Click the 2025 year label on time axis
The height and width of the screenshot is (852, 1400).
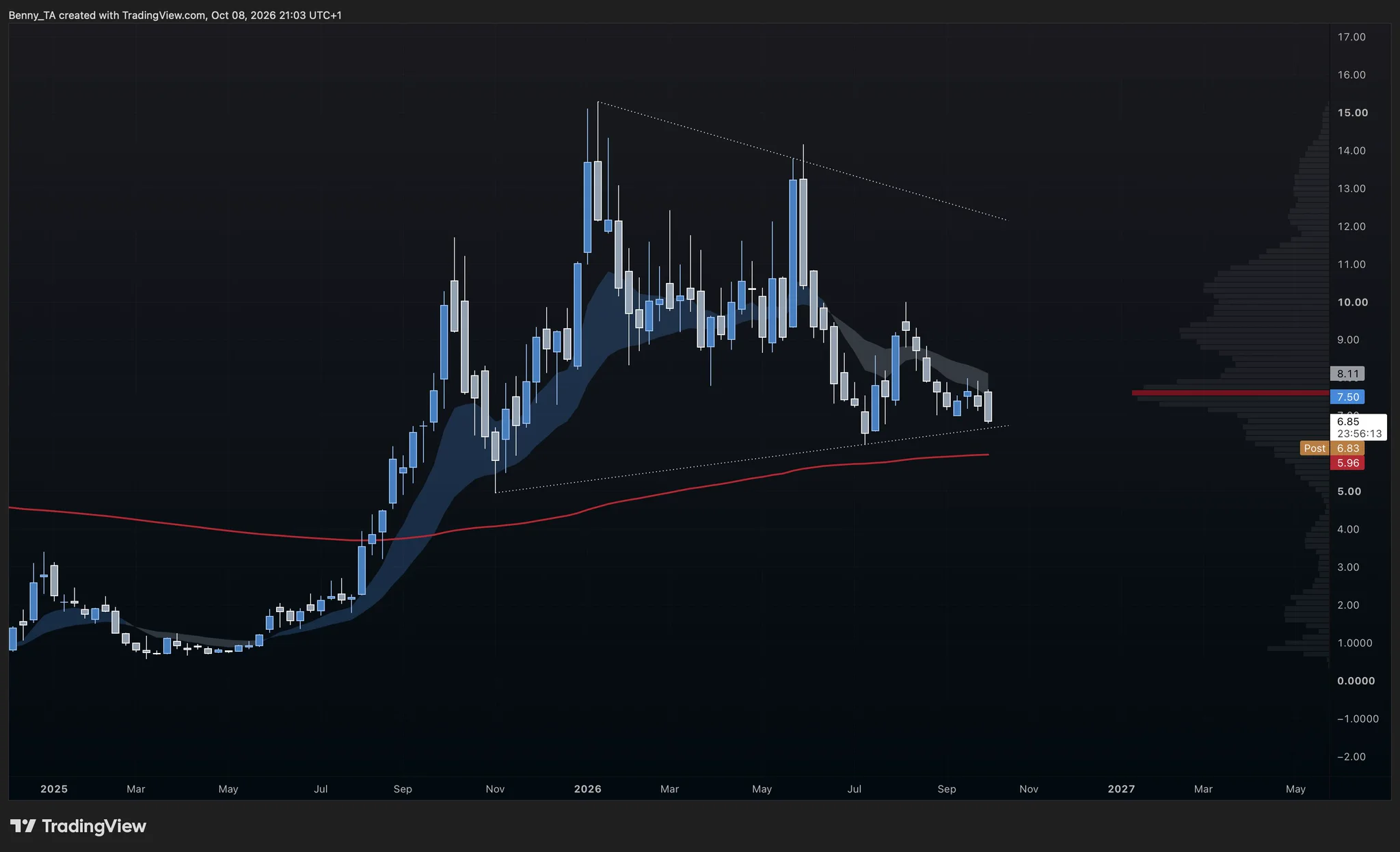(54, 788)
